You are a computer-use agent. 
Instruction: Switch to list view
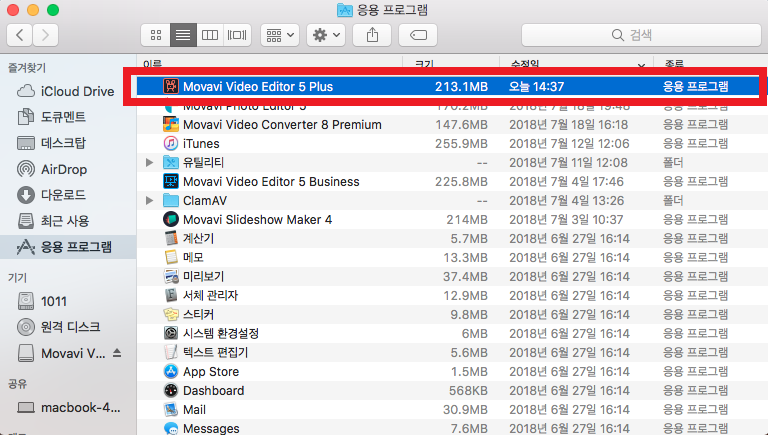point(183,35)
